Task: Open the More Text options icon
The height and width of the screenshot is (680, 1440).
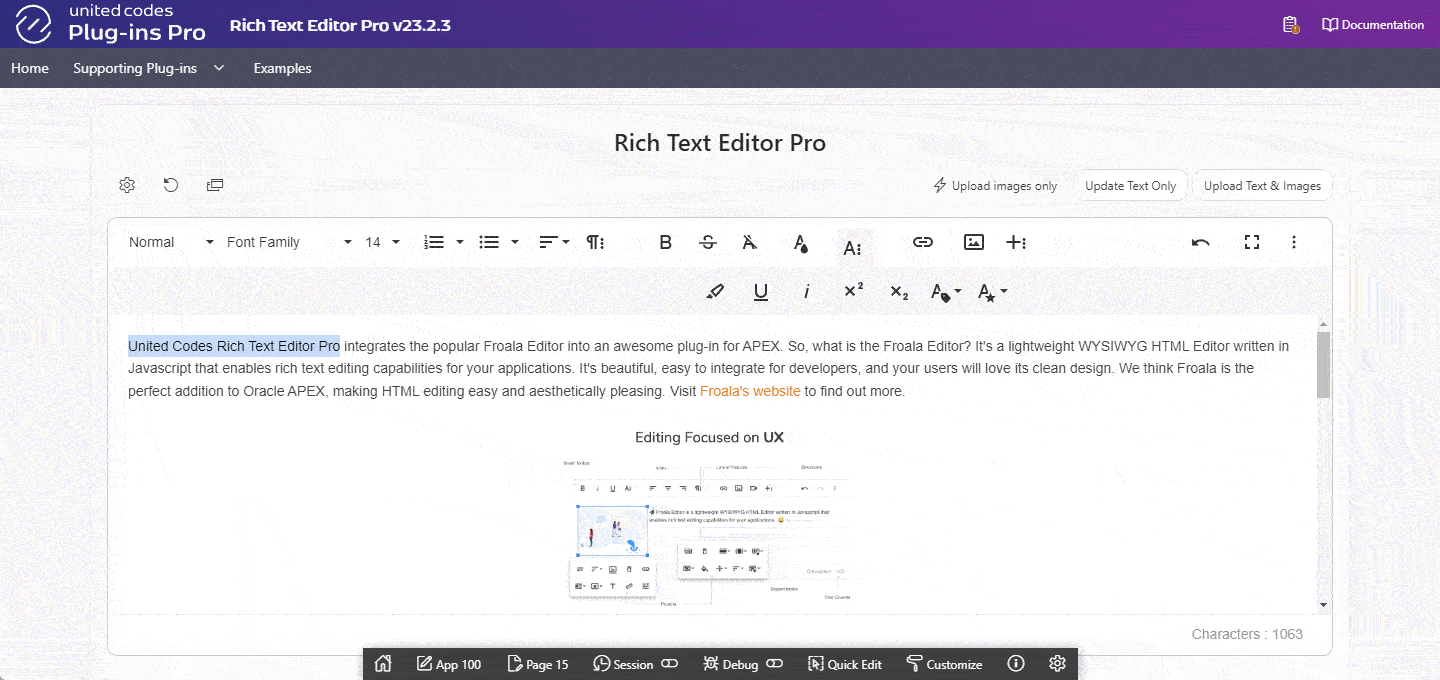Action: [853, 247]
